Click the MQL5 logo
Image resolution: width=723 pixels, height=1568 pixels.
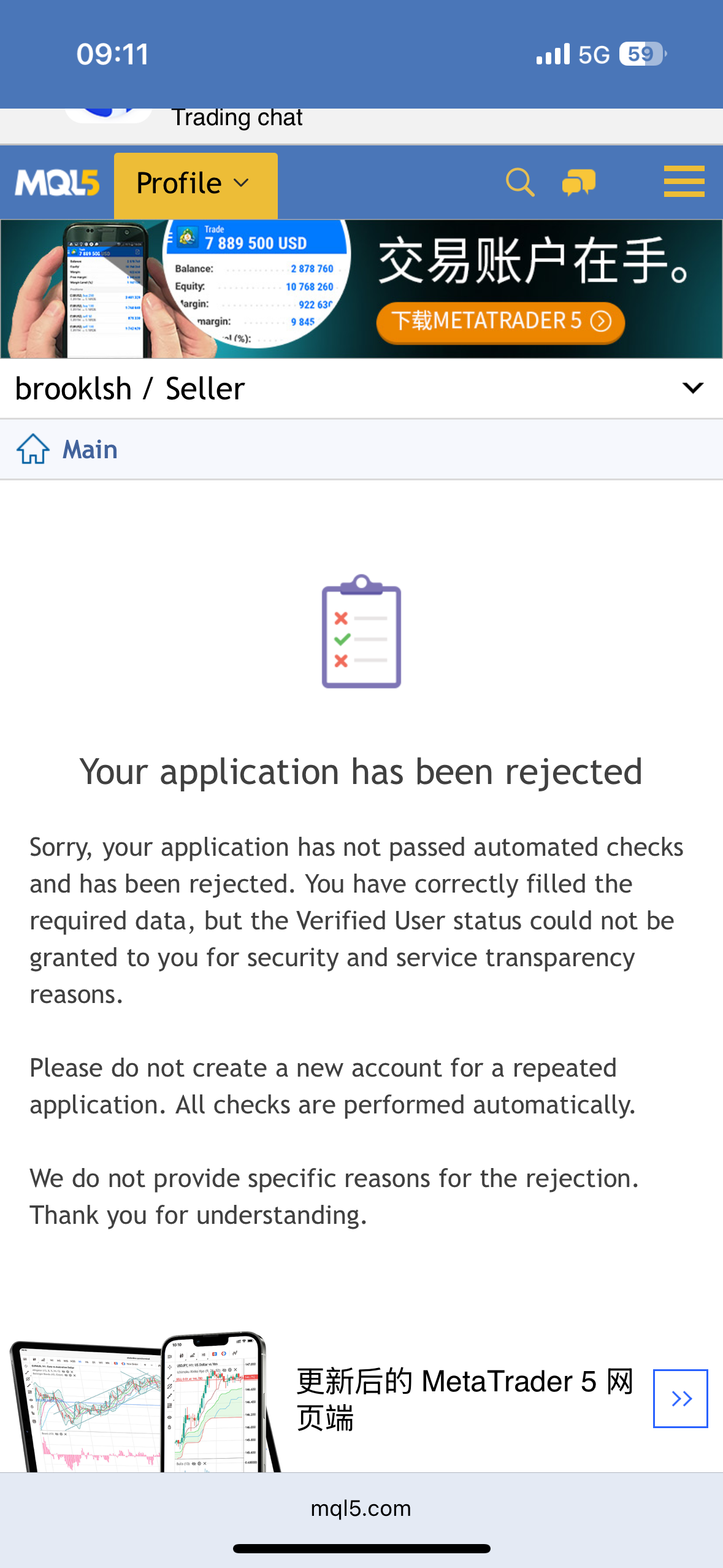tap(57, 183)
